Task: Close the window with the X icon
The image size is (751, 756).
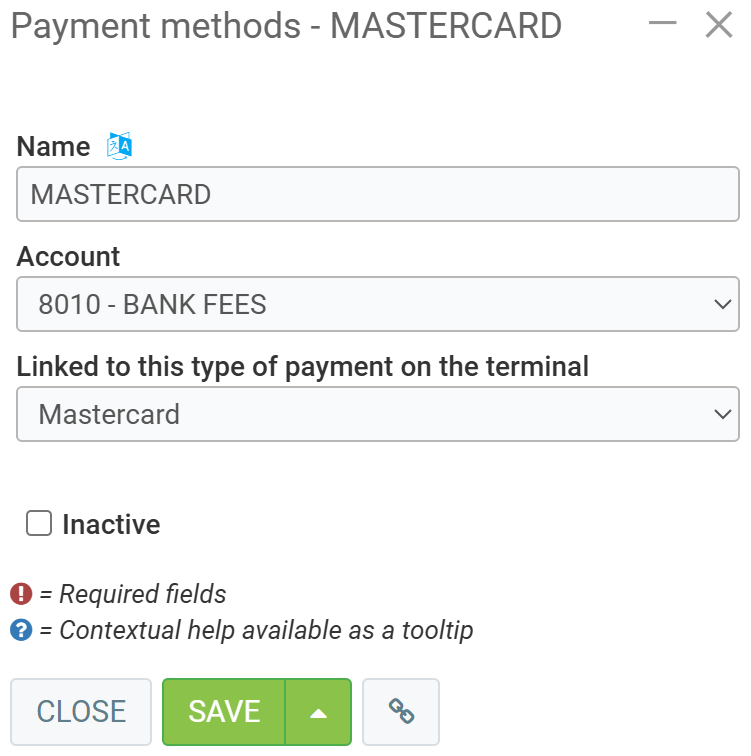Action: click(719, 25)
